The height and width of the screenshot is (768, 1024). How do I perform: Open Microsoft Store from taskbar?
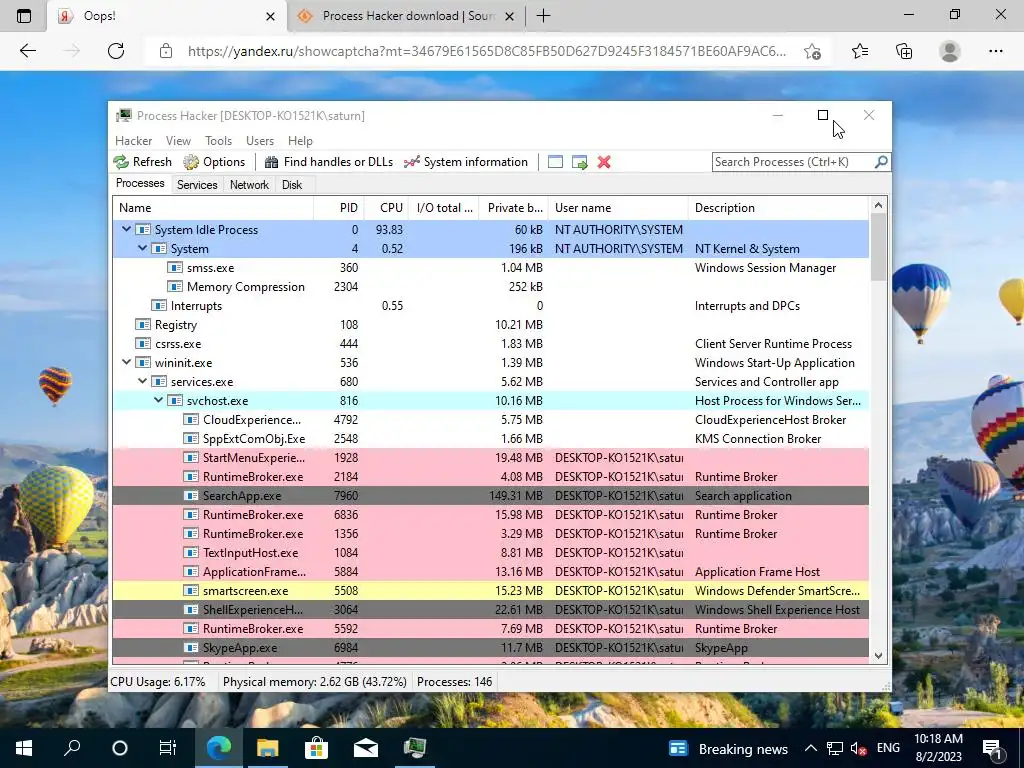(x=316, y=748)
